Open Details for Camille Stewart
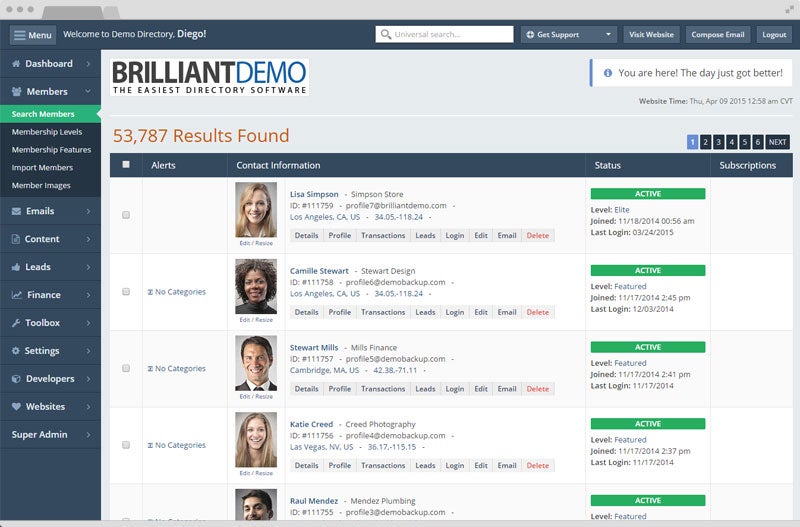This screenshot has width=800, height=527. coord(307,312)
